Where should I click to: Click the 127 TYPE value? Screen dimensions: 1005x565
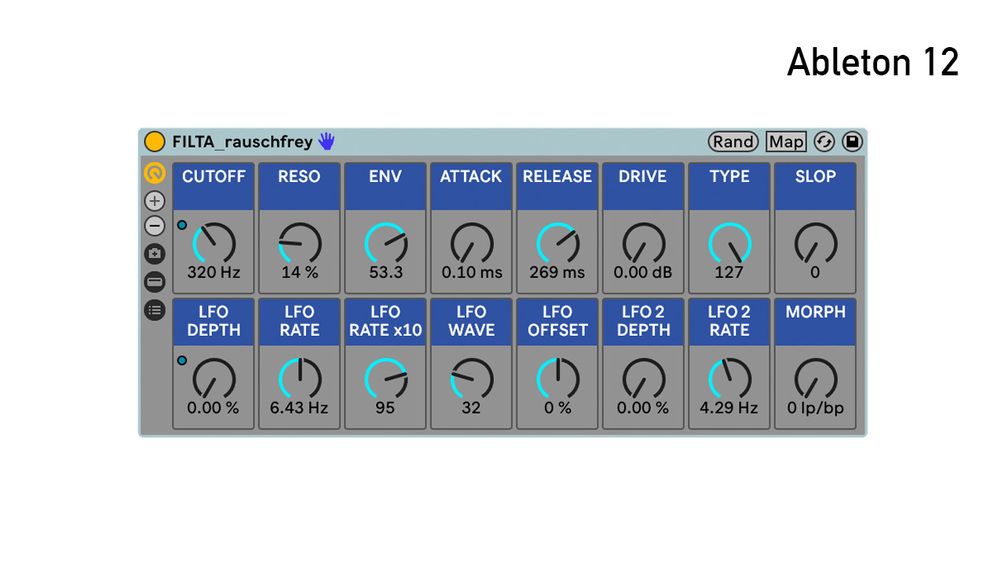pyautogui.click(x=729, y=272)
